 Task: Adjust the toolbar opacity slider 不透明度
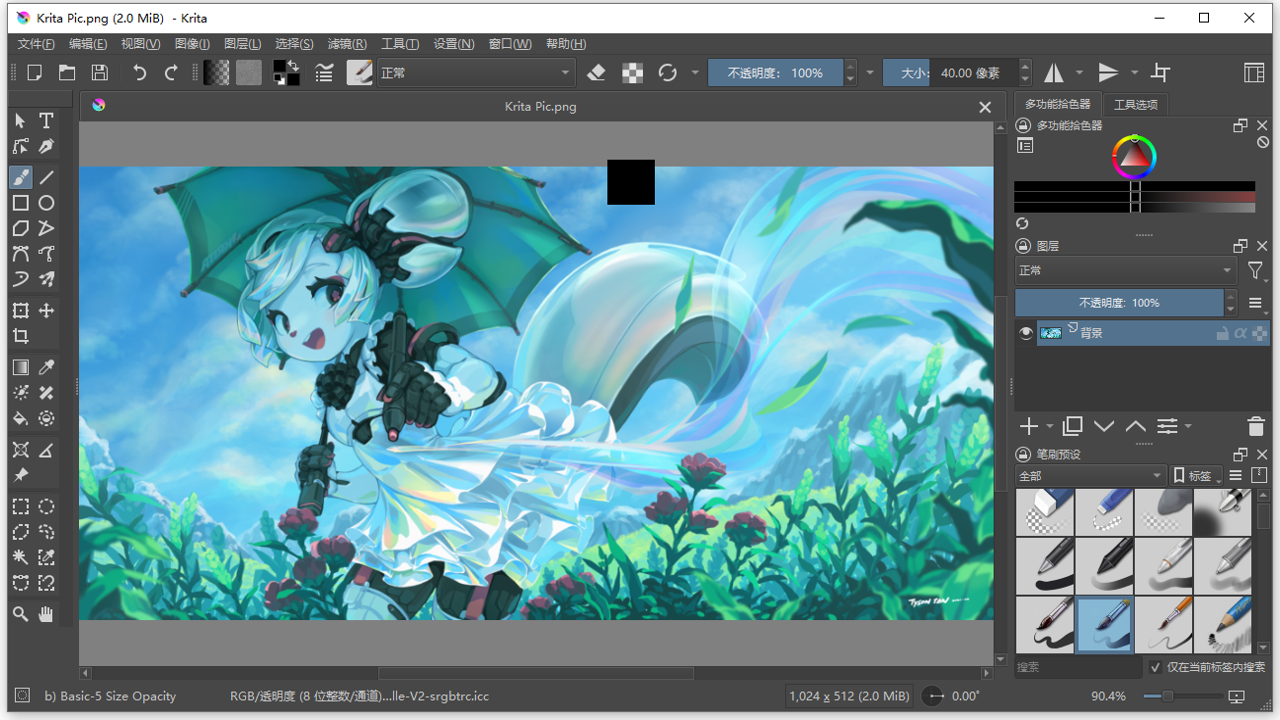point(775,73)
